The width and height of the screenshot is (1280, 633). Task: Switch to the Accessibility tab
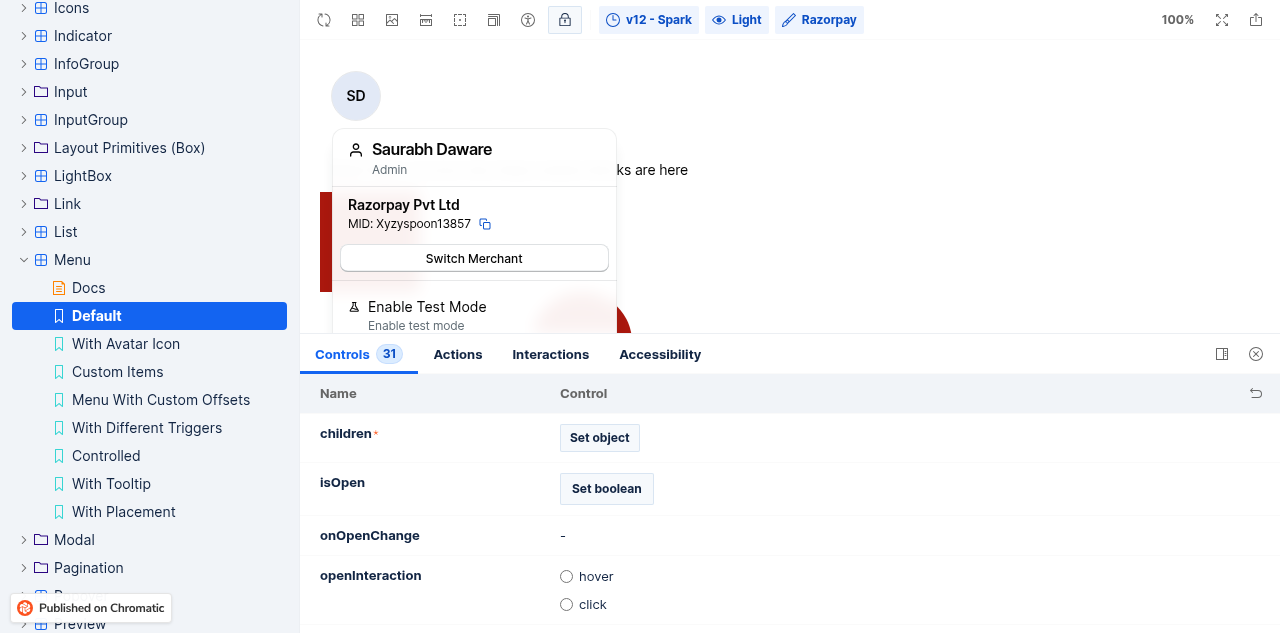coord(660,354)
